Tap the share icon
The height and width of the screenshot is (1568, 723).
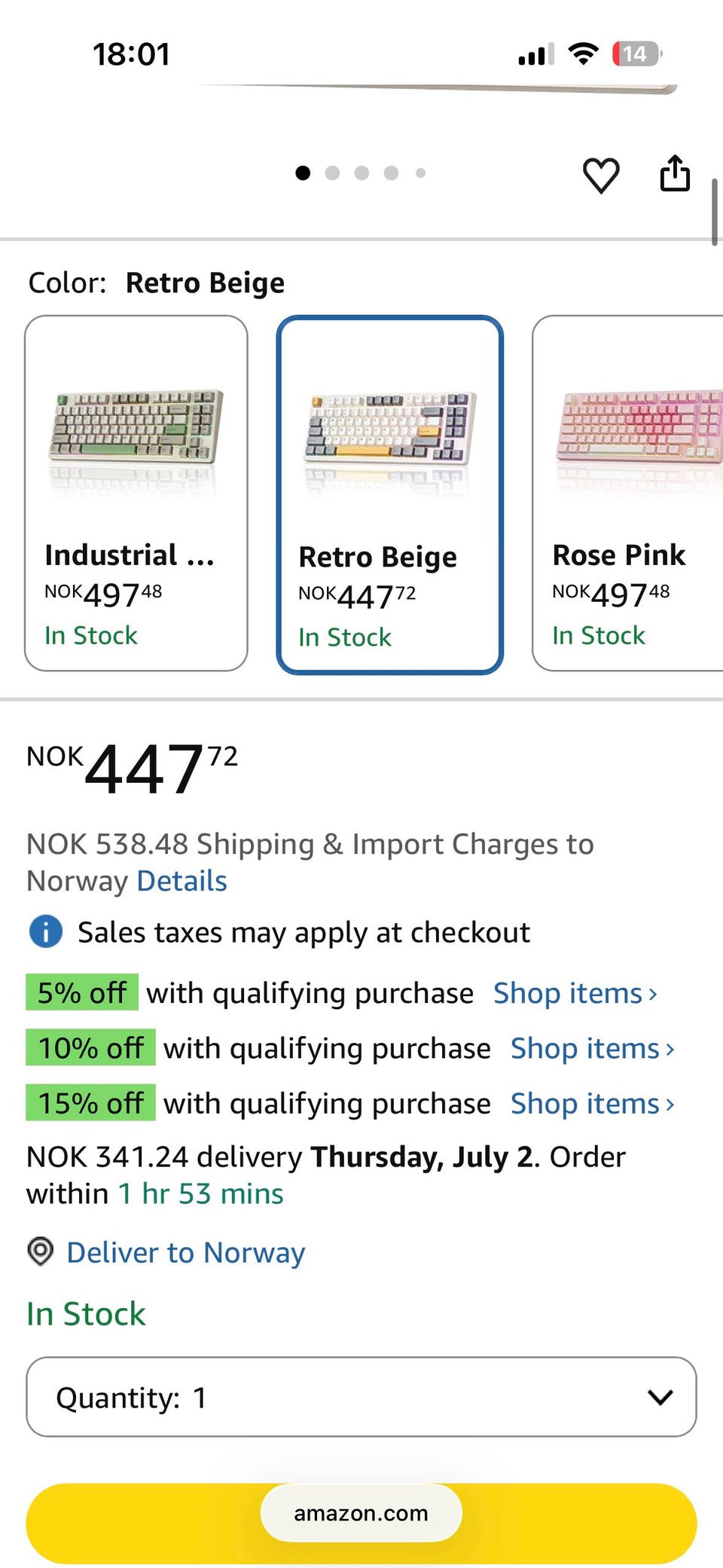(675, 173)
